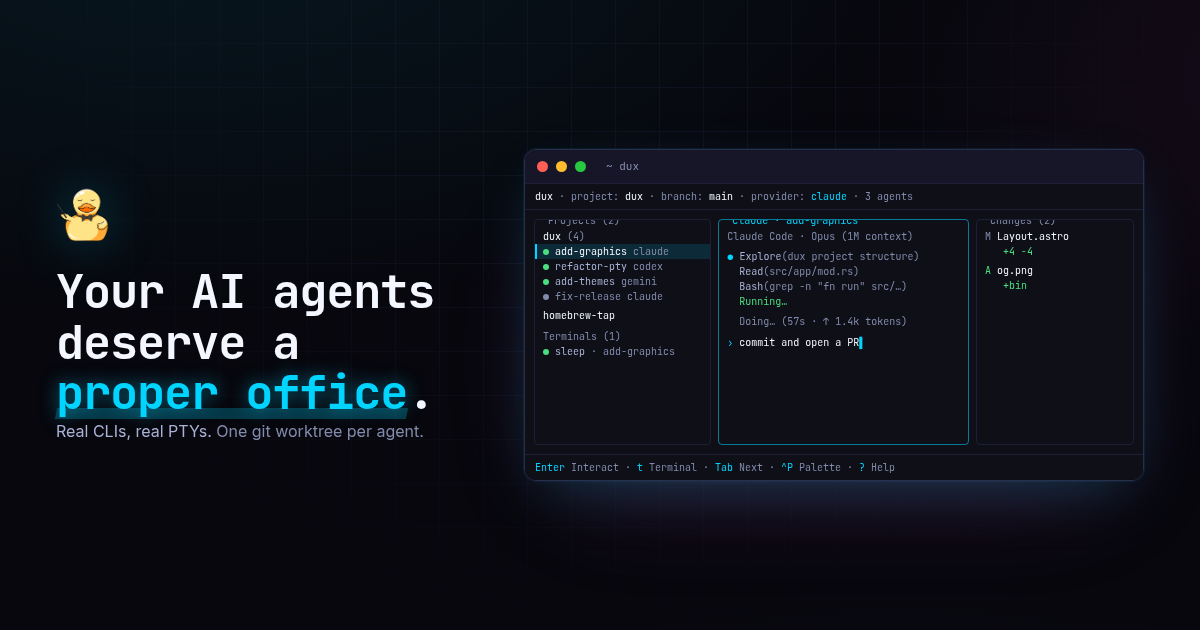Click the +4 -4 diff stat
This screenshot has height=630, width=1200.
coord(1018,252)
